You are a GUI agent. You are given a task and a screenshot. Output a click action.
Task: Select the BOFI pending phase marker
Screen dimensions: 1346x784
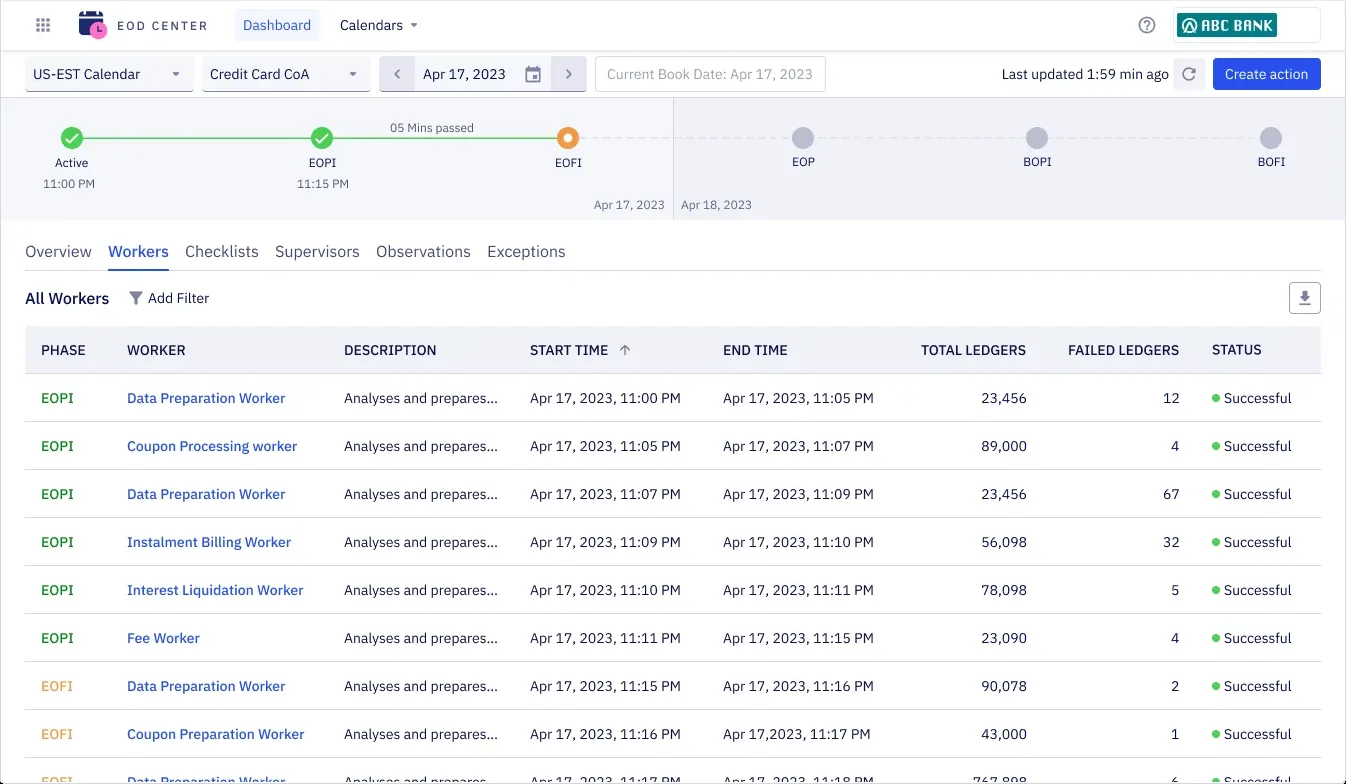point(1270,138)
